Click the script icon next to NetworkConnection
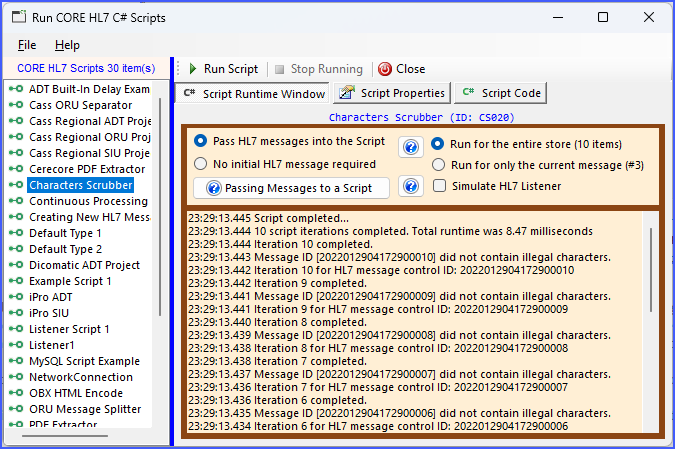Viewport: 675px width, 449px height. (x=16, y=377)
